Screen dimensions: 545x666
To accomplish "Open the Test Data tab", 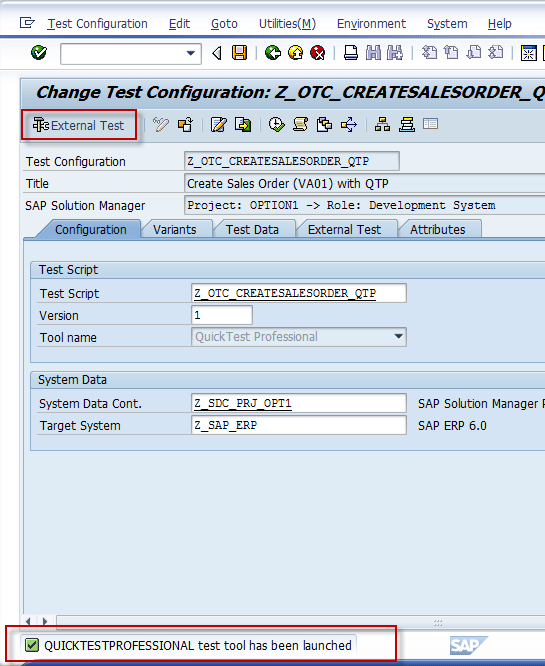I will [x=252, y=229].
